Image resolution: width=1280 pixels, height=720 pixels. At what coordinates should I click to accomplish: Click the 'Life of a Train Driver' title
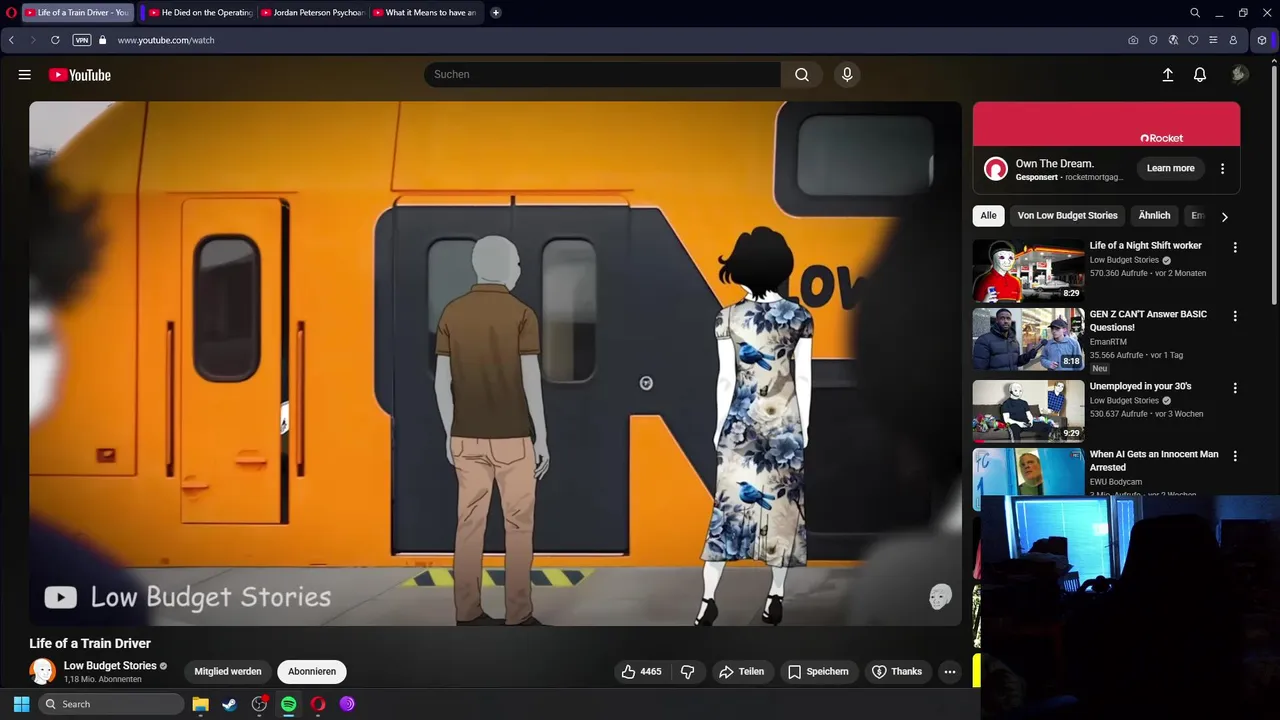(90, 644)
